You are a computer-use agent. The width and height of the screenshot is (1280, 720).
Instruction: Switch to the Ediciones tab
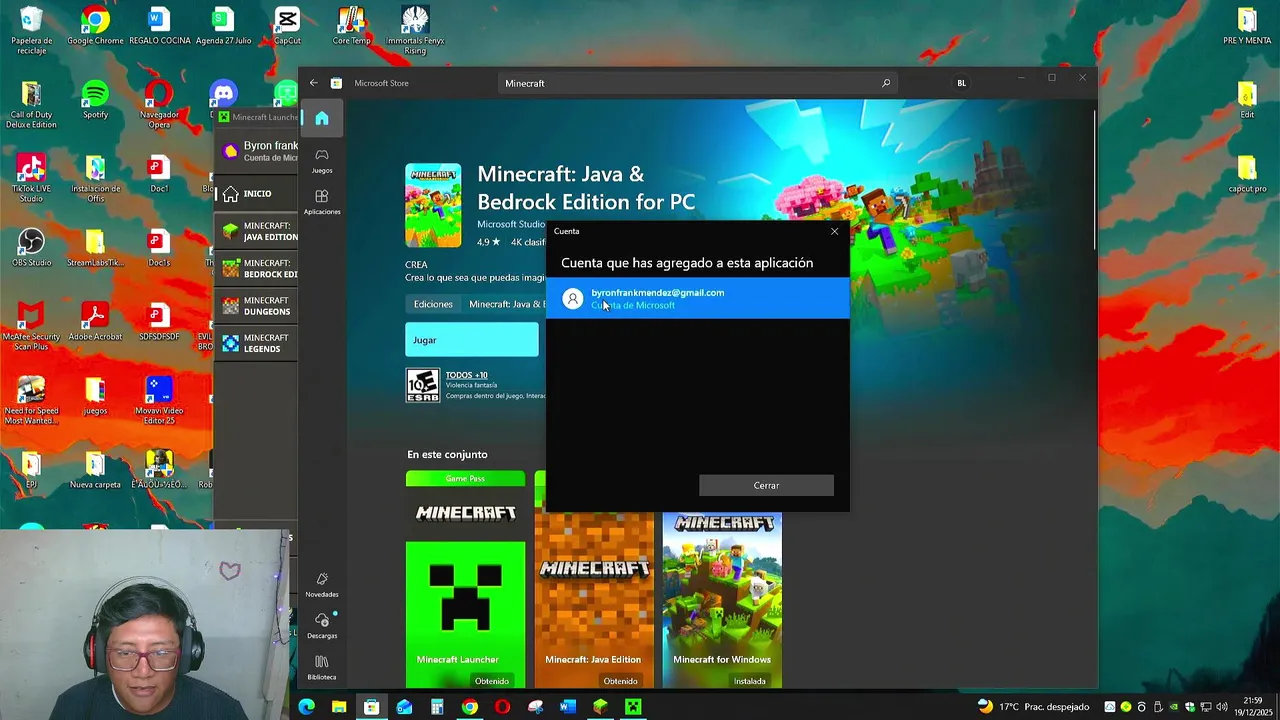click(x=433, y=304)
